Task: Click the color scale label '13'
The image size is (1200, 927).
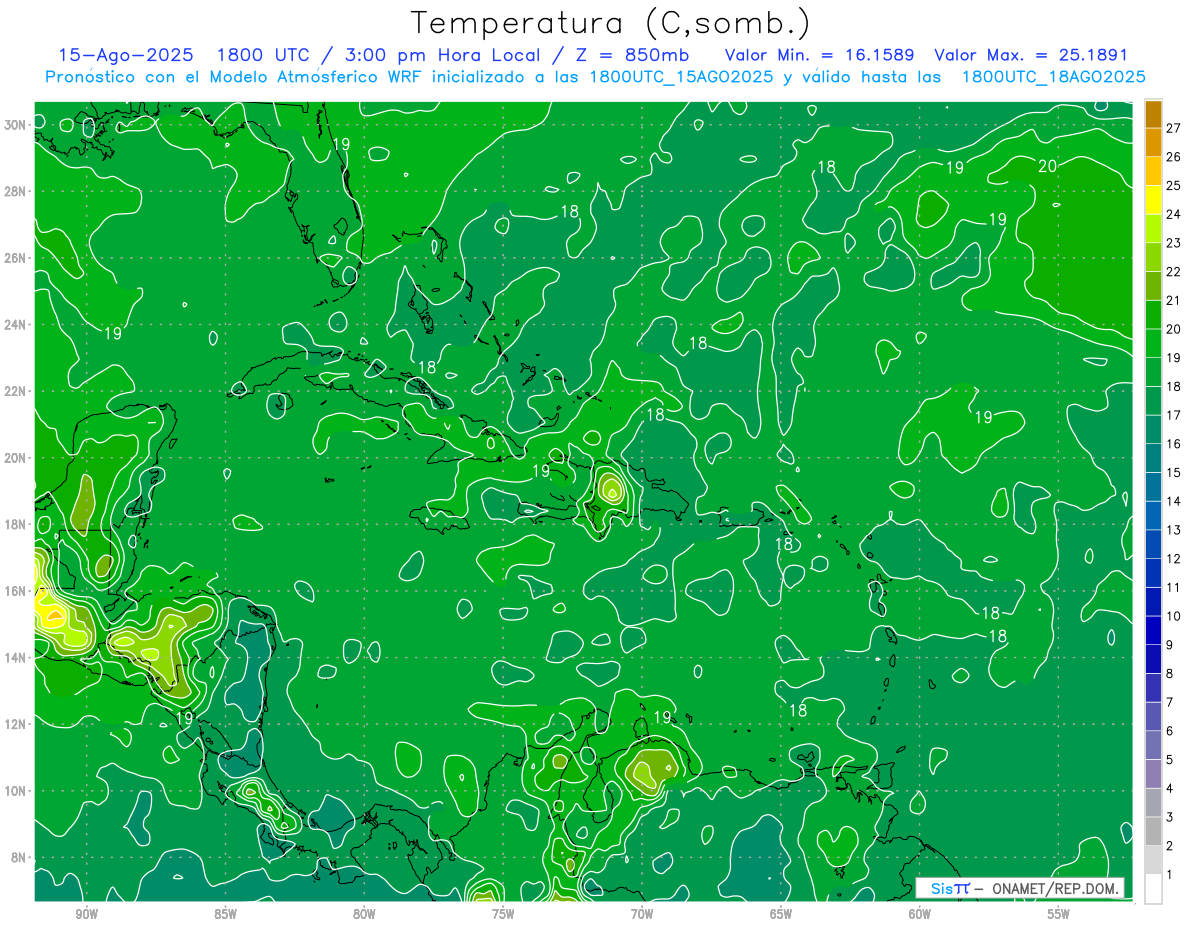Action: click(x=1174, y=530)
